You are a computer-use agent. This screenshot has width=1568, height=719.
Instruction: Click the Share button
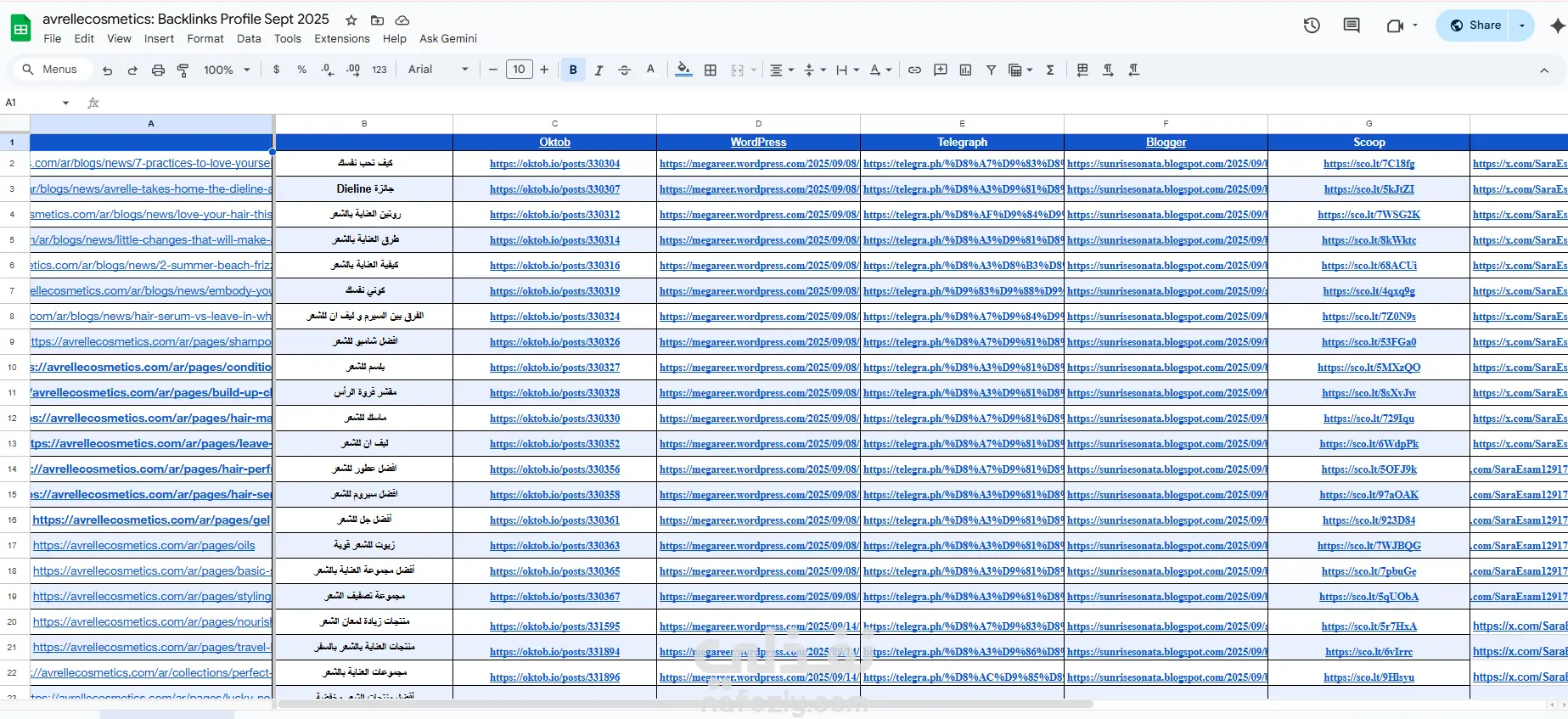point(1475,25)
